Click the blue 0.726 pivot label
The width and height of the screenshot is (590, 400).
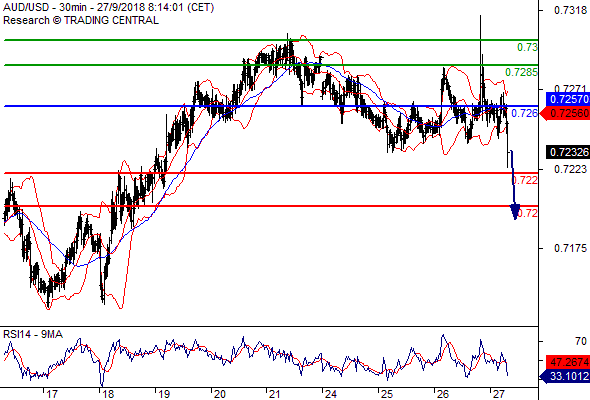coord(524,113)
